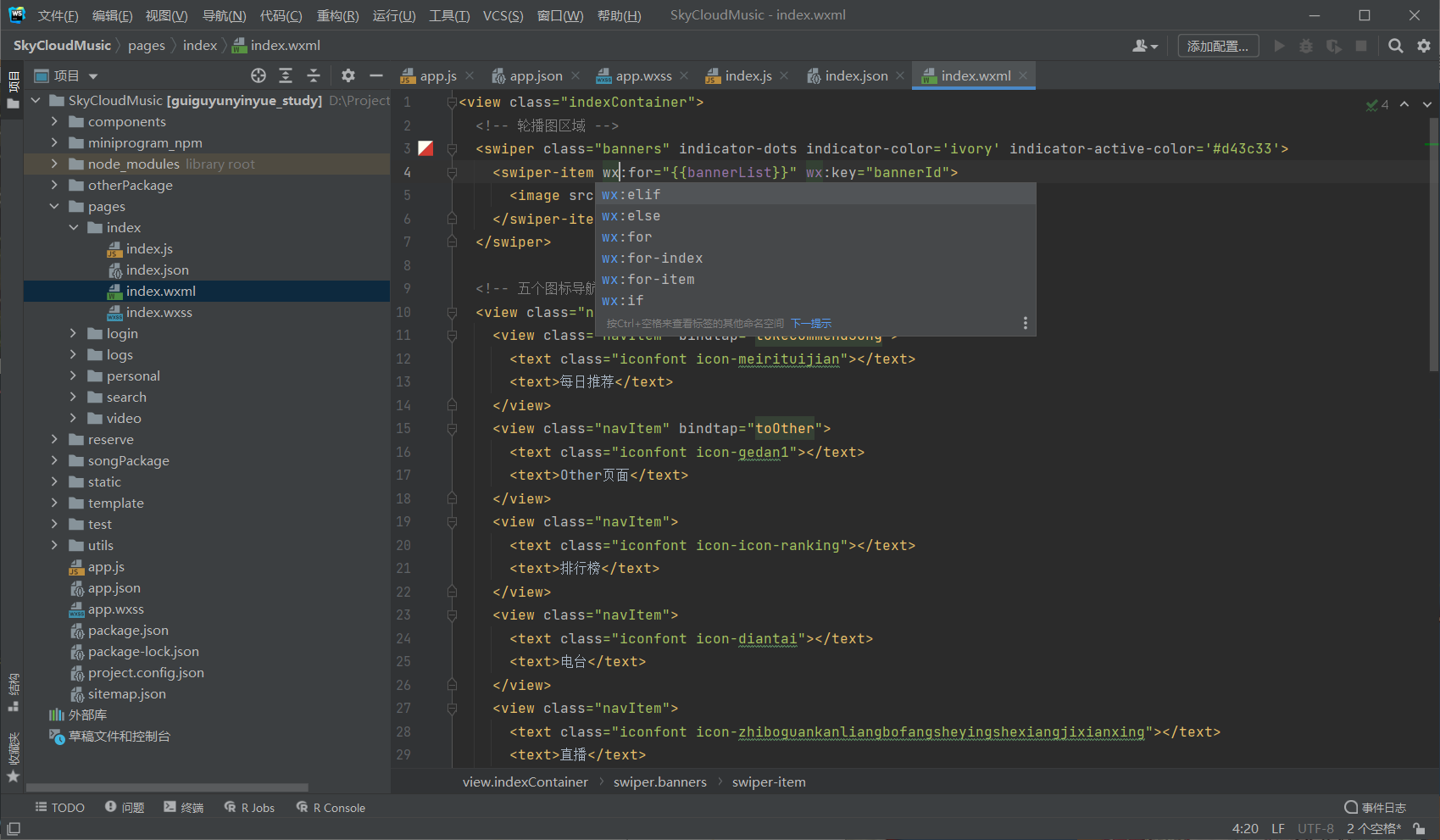Expand the utils folder
Viewport: 1440px width, 840px height.
(x=54, y=545)
